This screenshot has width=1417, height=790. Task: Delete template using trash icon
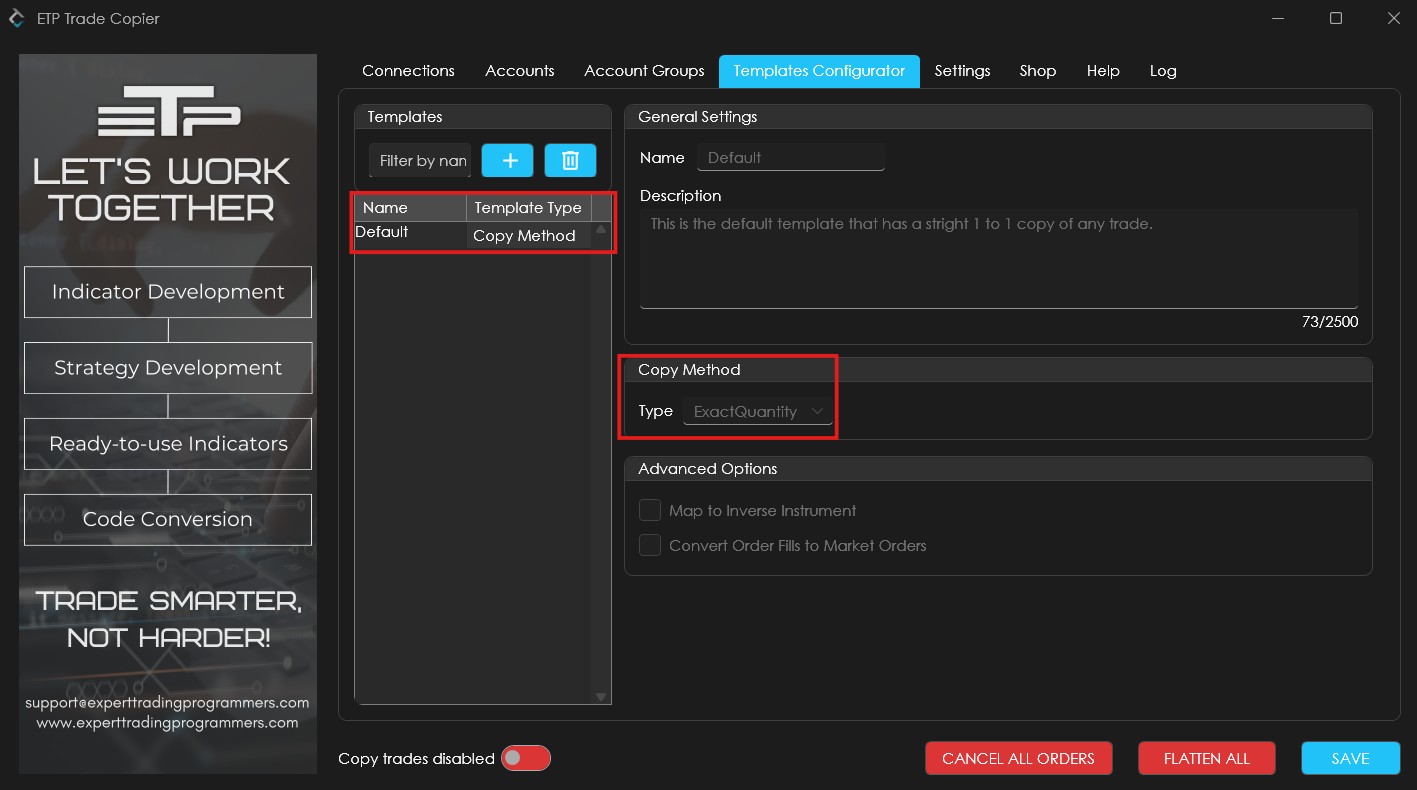pyautogui.click(x=570, y=160)
